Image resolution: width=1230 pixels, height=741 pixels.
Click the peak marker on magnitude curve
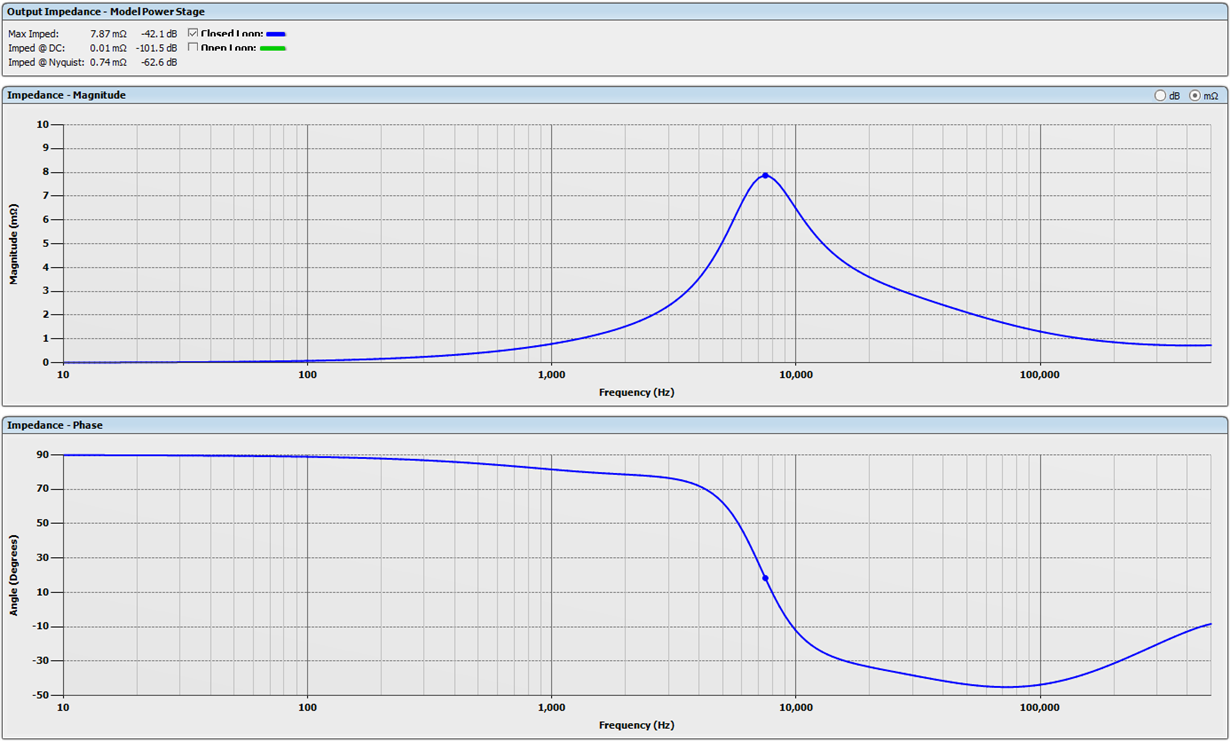(765, 175)
